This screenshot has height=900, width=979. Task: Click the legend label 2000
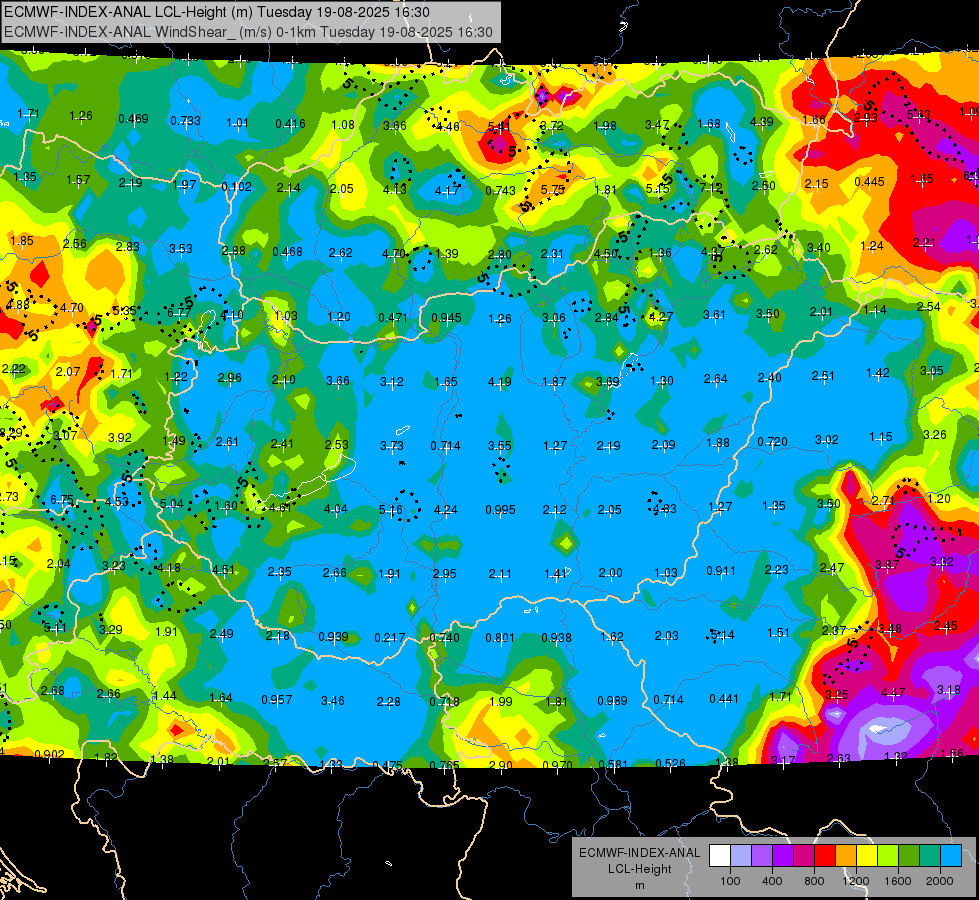940,881
